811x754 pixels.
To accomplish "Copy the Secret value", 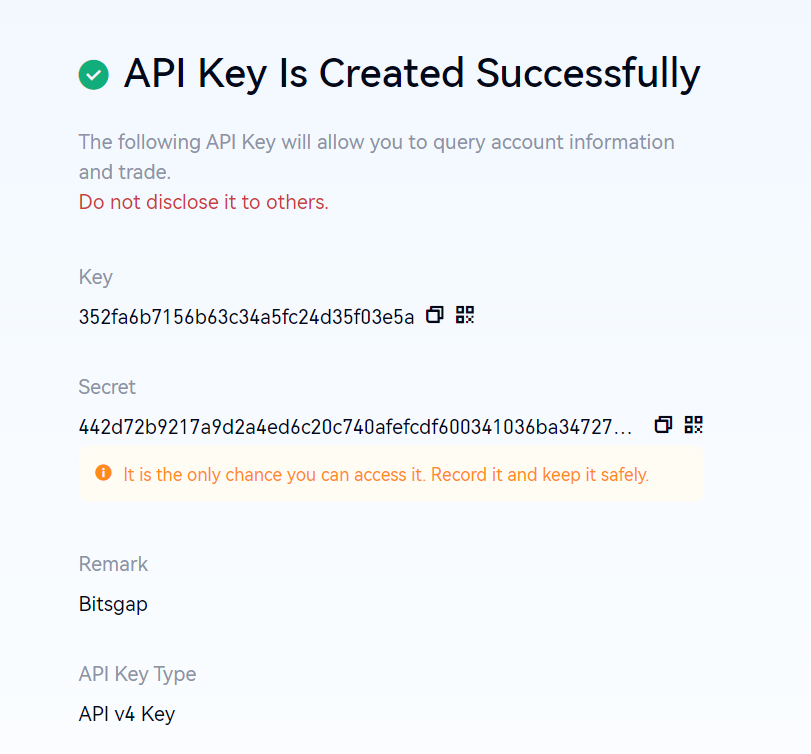I will pyautogui.click(x=663, y=425).
